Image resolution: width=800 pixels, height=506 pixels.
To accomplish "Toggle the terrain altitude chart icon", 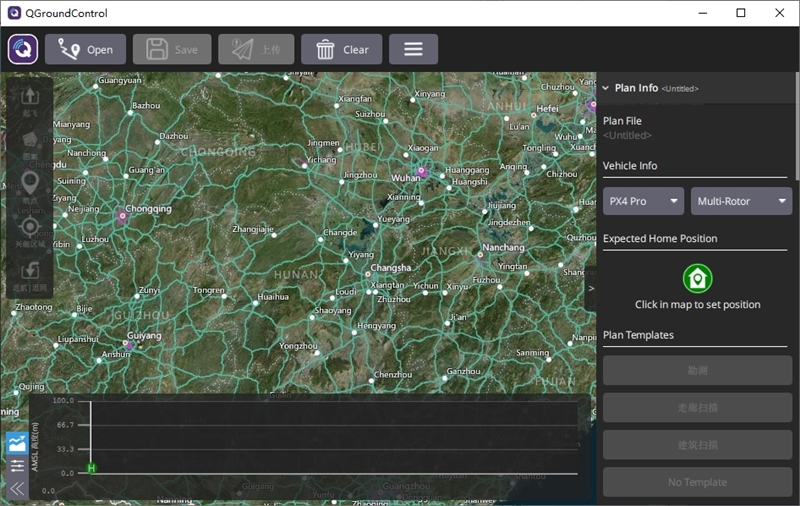I will (x=17, y=443).
